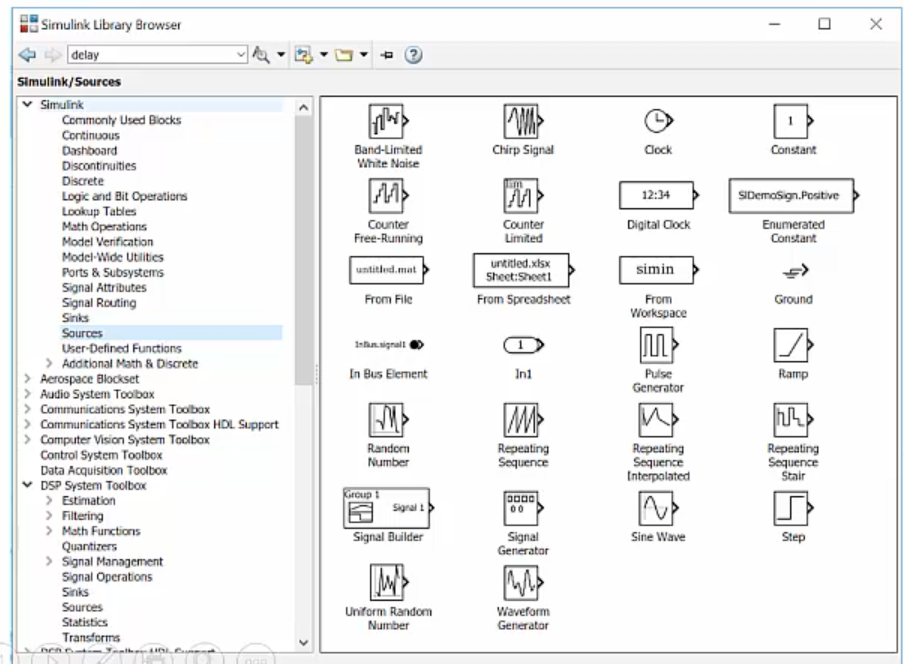The width and height of the screenshot is (904, 664).
Task: Select the Clock block icon
Action: click(658, 121)
